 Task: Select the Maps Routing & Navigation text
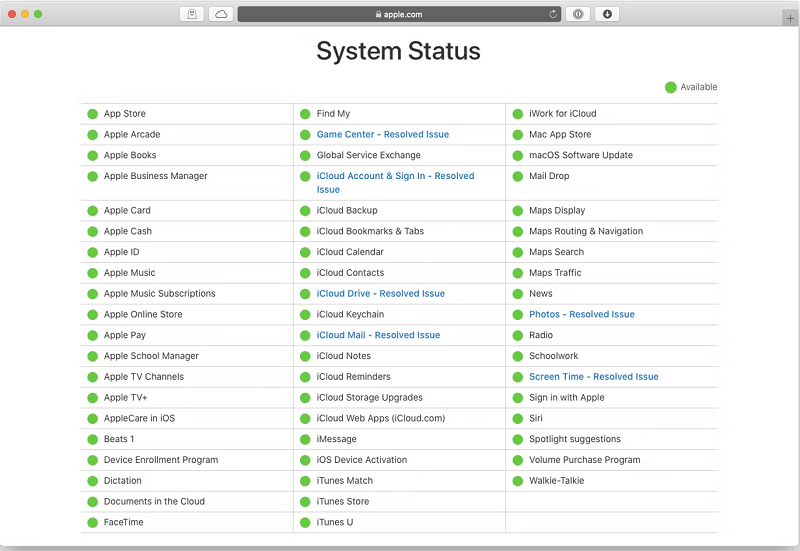[x=586, y=231]
